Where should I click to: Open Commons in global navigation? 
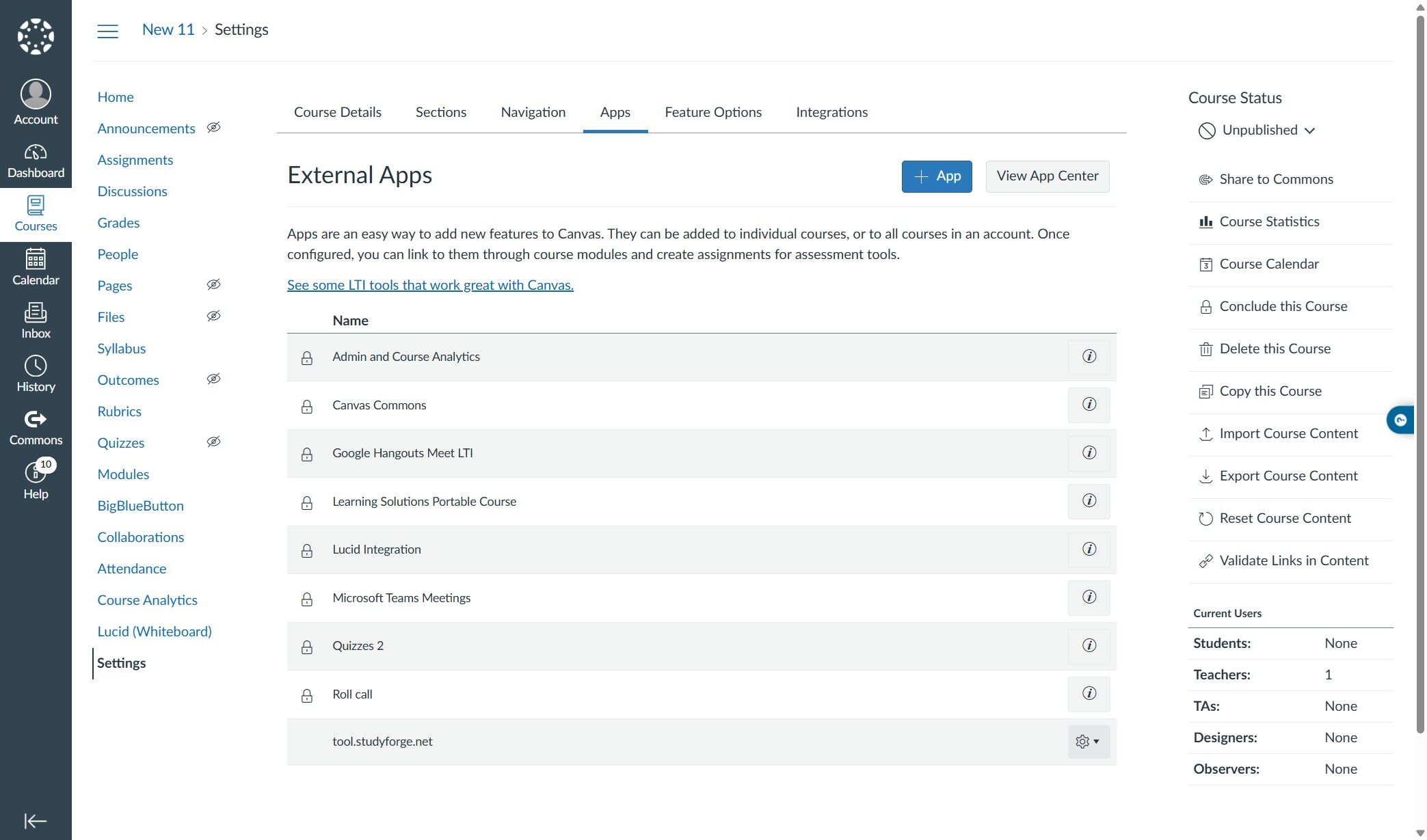(x=36, y=428)
